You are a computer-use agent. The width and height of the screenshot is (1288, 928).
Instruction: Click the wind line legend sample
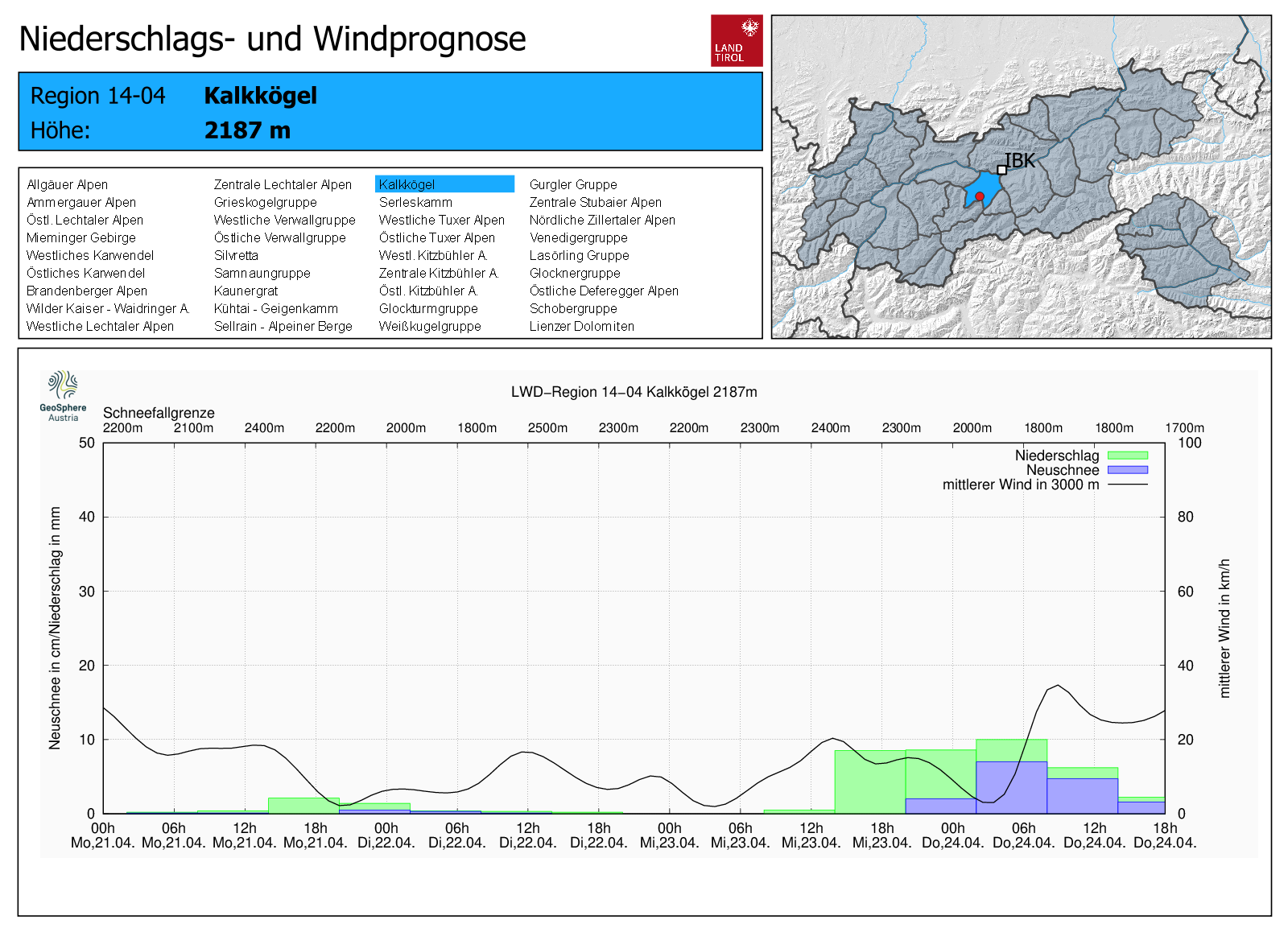(x=1127, y=485)
